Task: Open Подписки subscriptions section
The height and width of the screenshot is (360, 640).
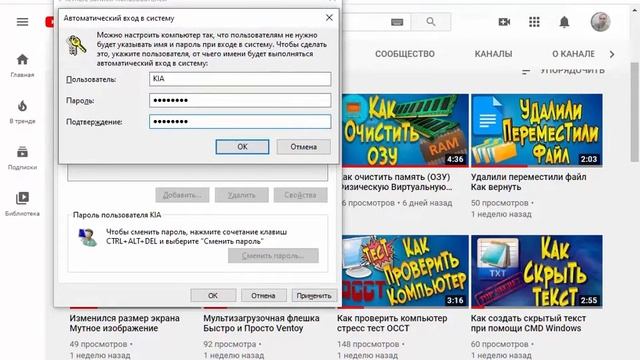Action: 22,152
